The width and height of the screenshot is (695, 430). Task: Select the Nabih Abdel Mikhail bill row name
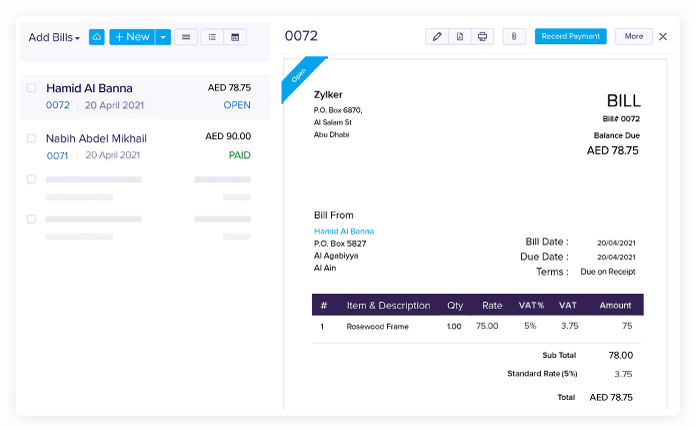point(96,138)
